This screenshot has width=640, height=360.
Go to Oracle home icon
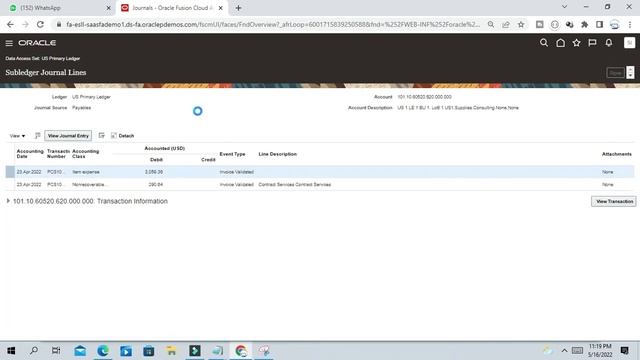(x=560, y=42)
